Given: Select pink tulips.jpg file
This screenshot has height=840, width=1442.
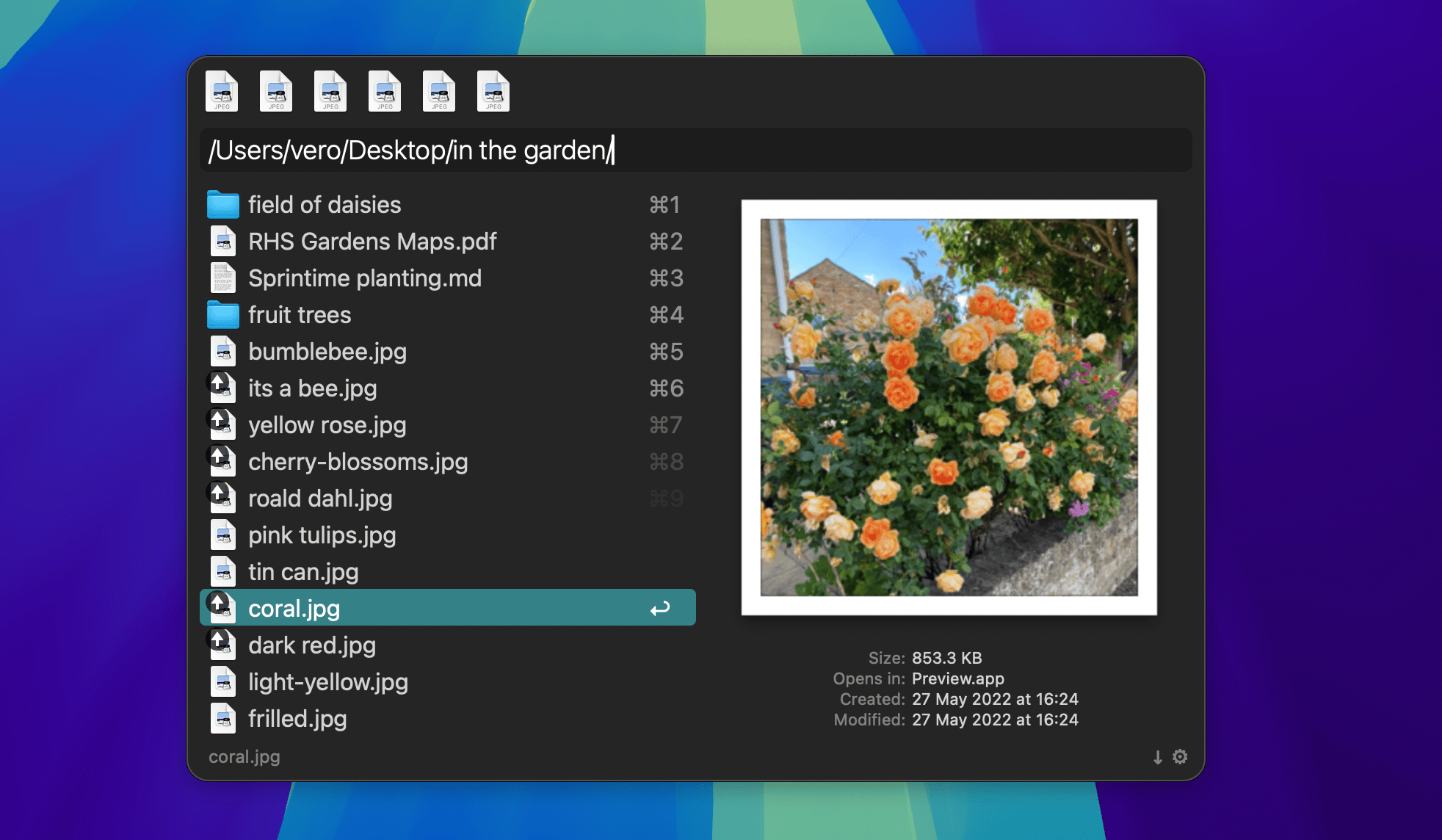Looking at the screenshot, I should pyautogui.click(x=322, y=535).
